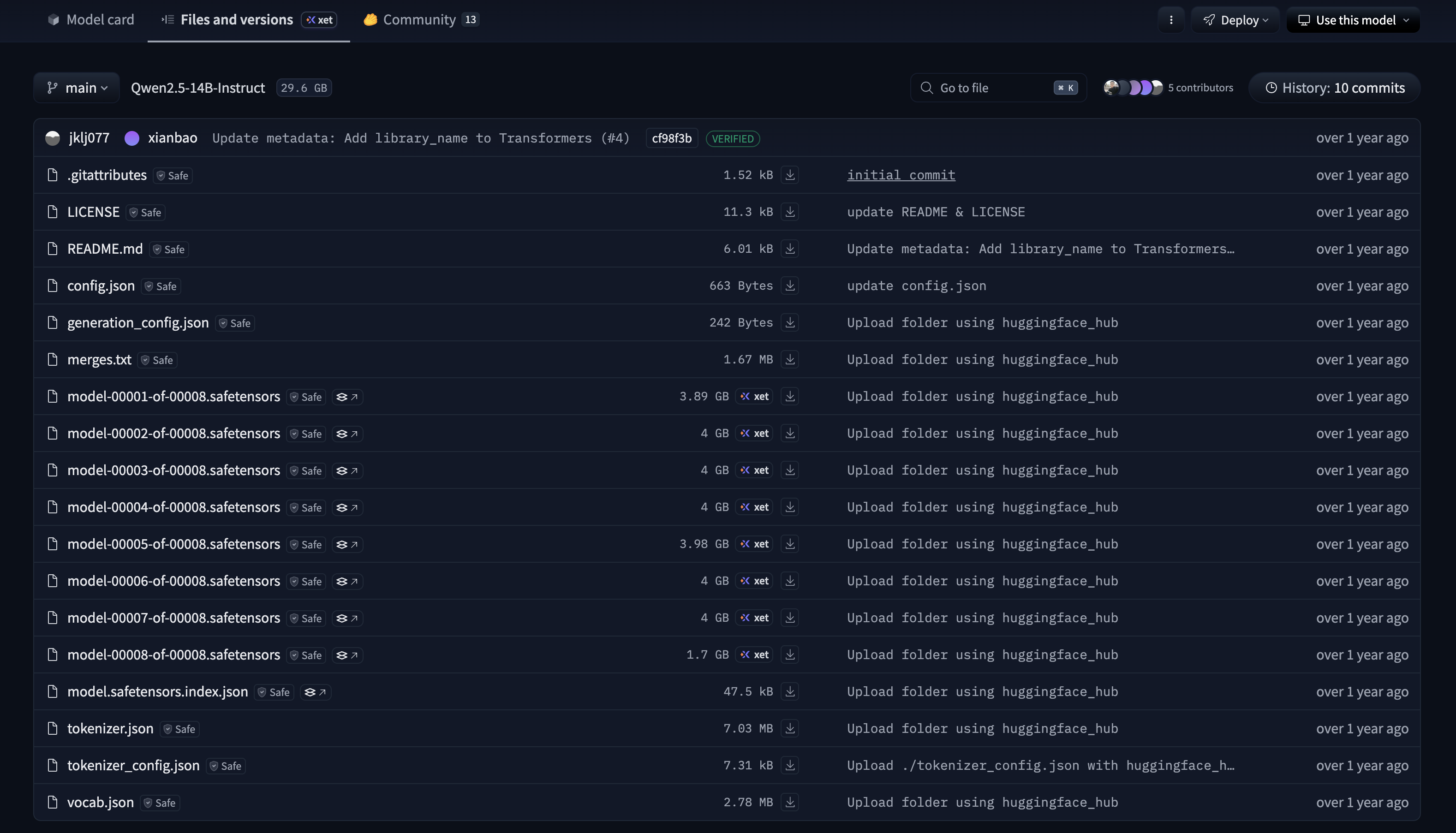This screenshot has width=1456, height=833.
Task: Open the Deploy dropdown
Action: point(1235,19)
